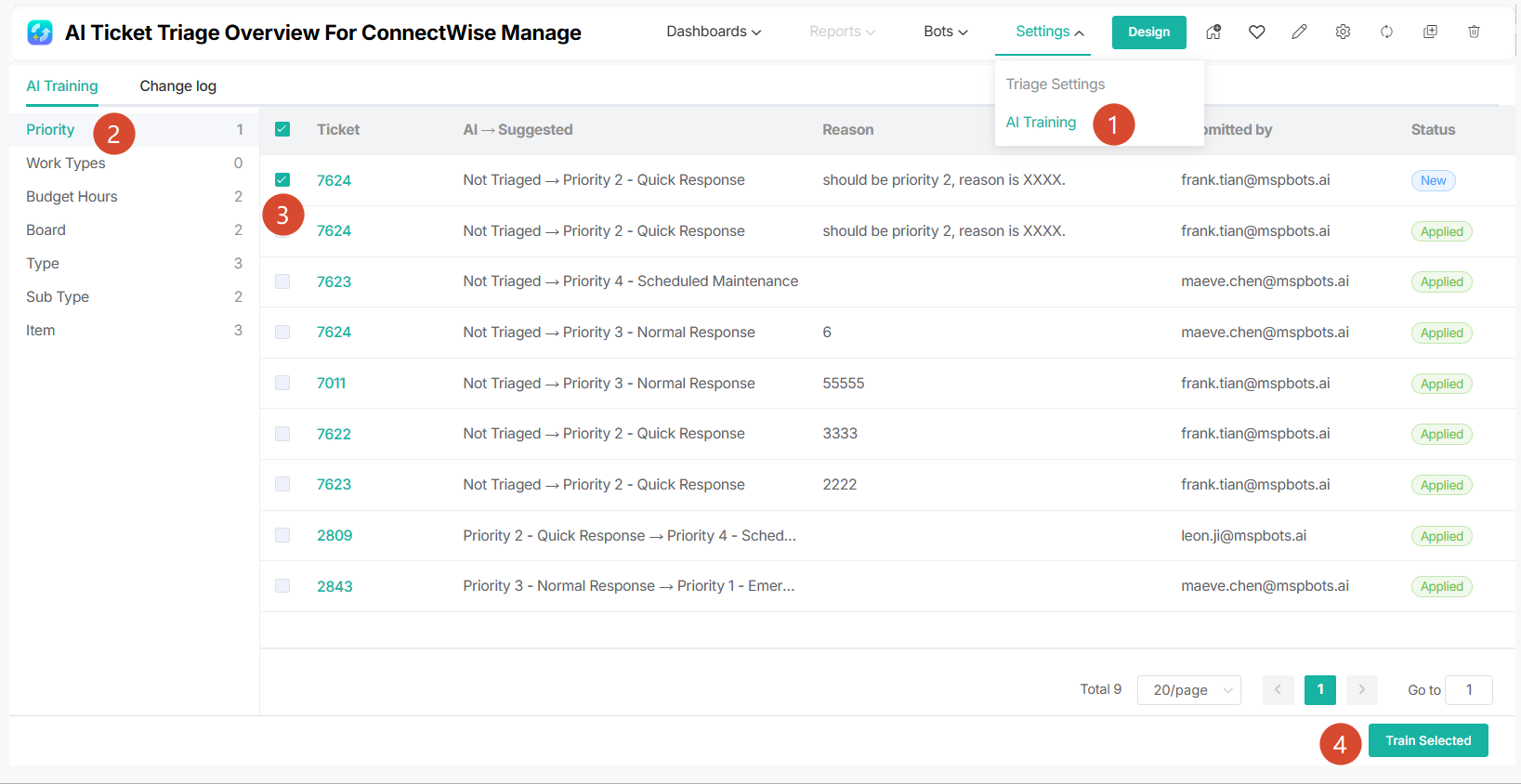Click the Reason column header
Screen dimensions: 1521x784
point(847,129)
